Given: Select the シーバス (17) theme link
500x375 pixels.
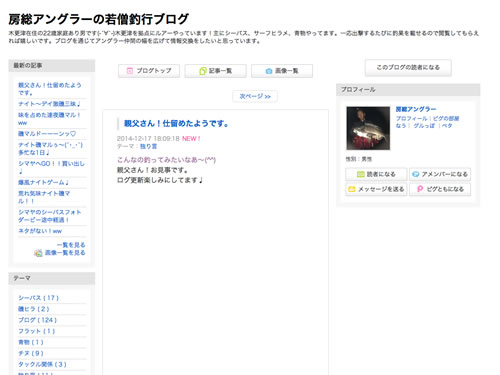Looking at the screenshot, I should click(x=38, y=298).
